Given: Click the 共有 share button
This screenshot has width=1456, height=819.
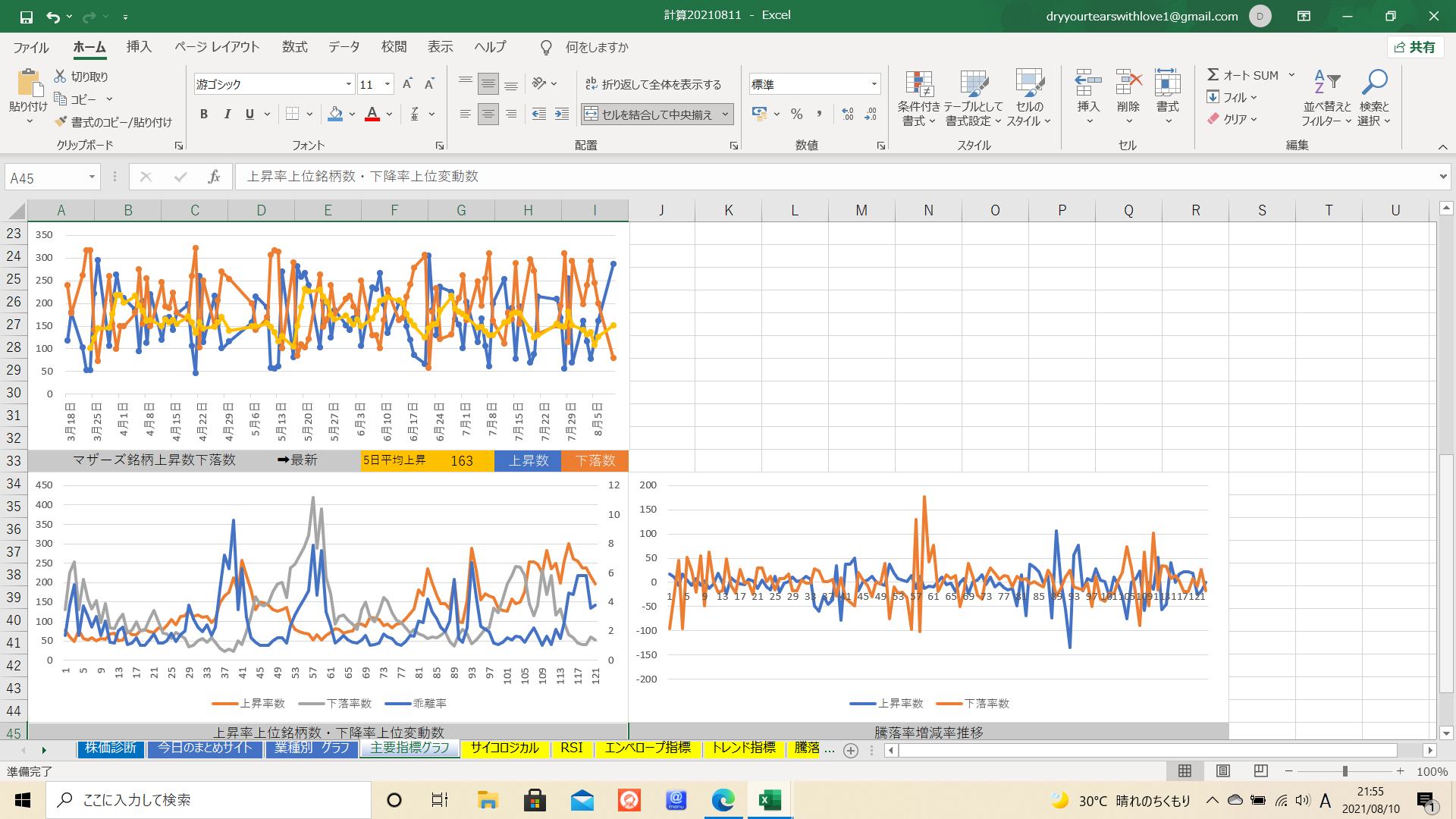Looking at the screenshot, I should (1415, 47).
